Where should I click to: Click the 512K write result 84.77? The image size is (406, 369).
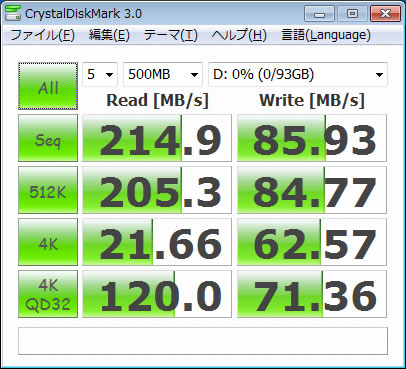click(312, 190)
